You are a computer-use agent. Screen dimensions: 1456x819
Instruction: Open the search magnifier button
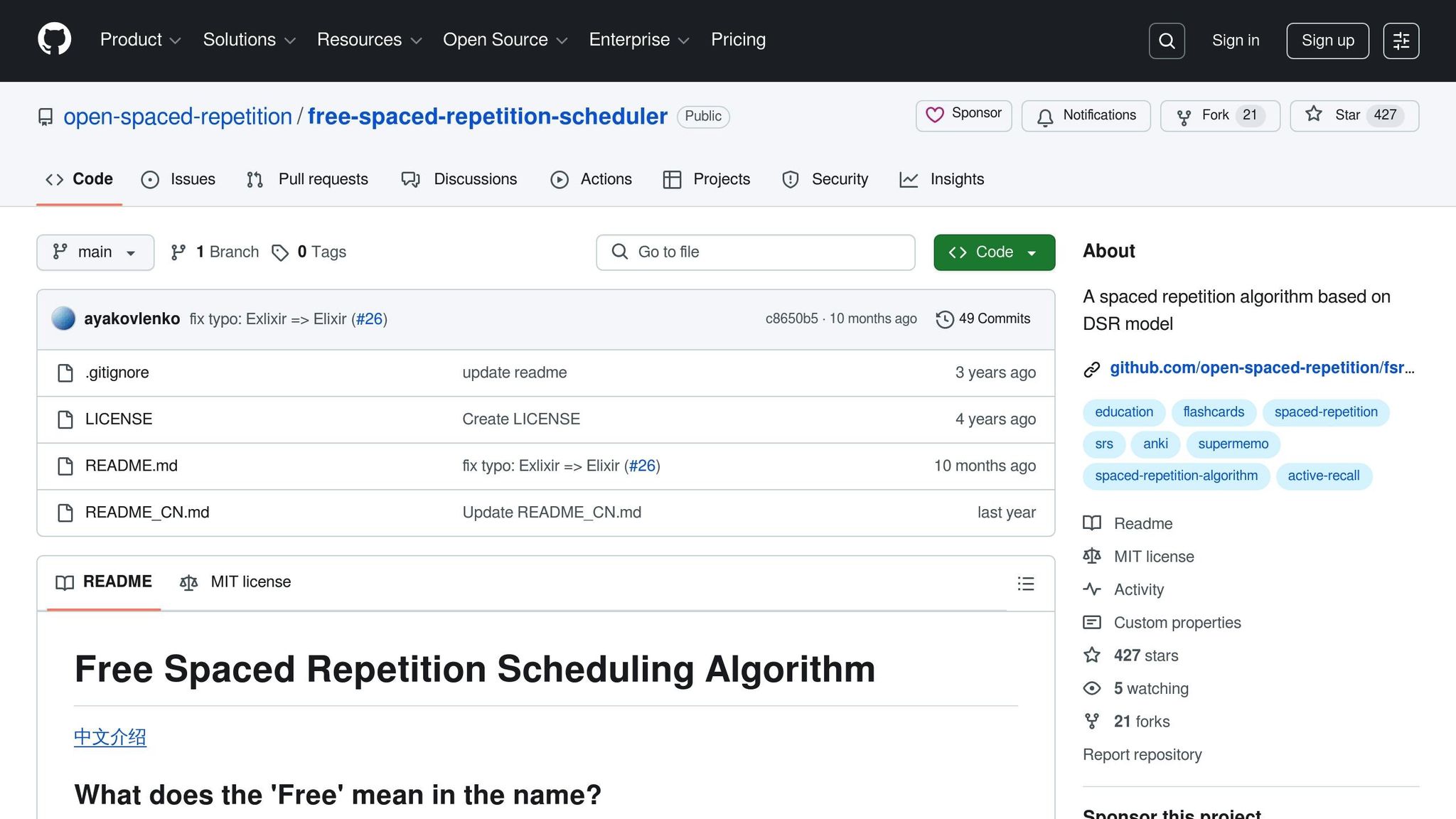(1167, 41)
